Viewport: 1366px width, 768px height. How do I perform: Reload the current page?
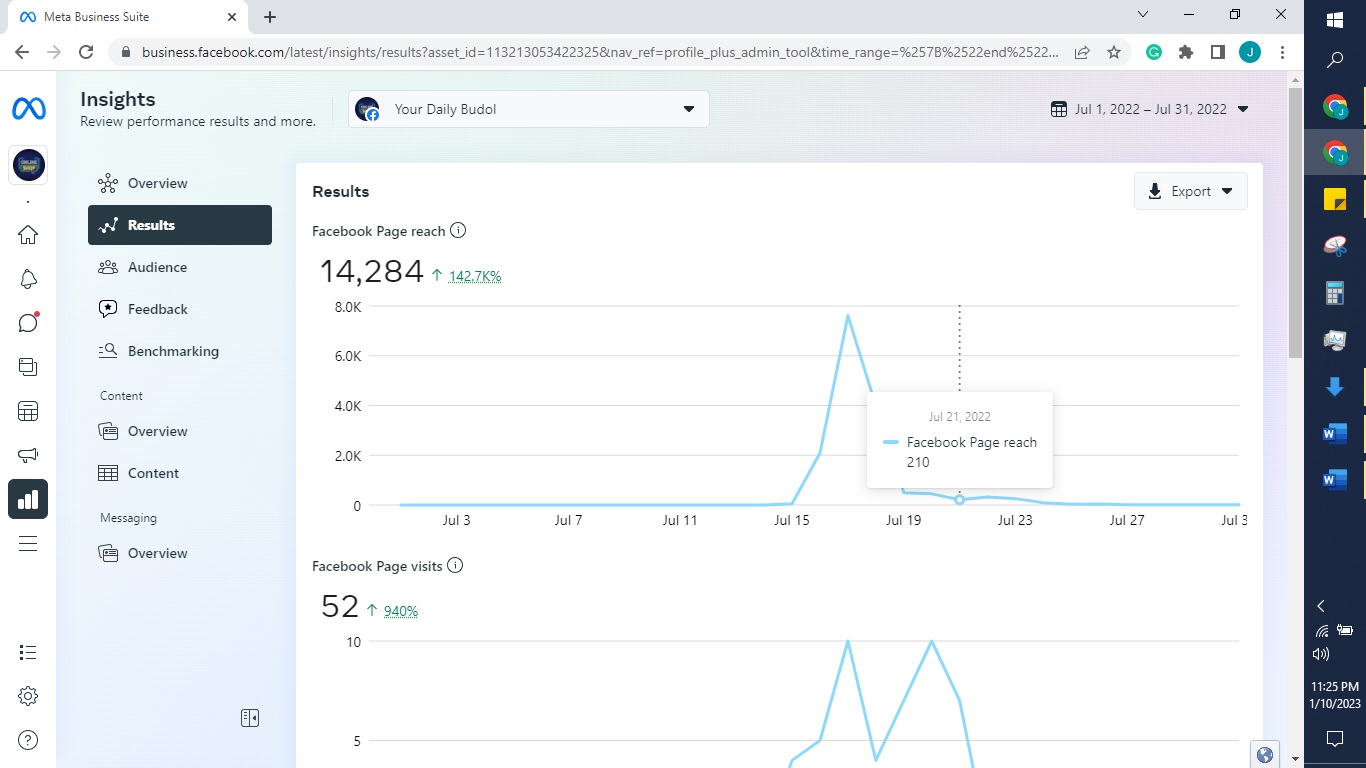pyautogui.click(x=86, y=52)
